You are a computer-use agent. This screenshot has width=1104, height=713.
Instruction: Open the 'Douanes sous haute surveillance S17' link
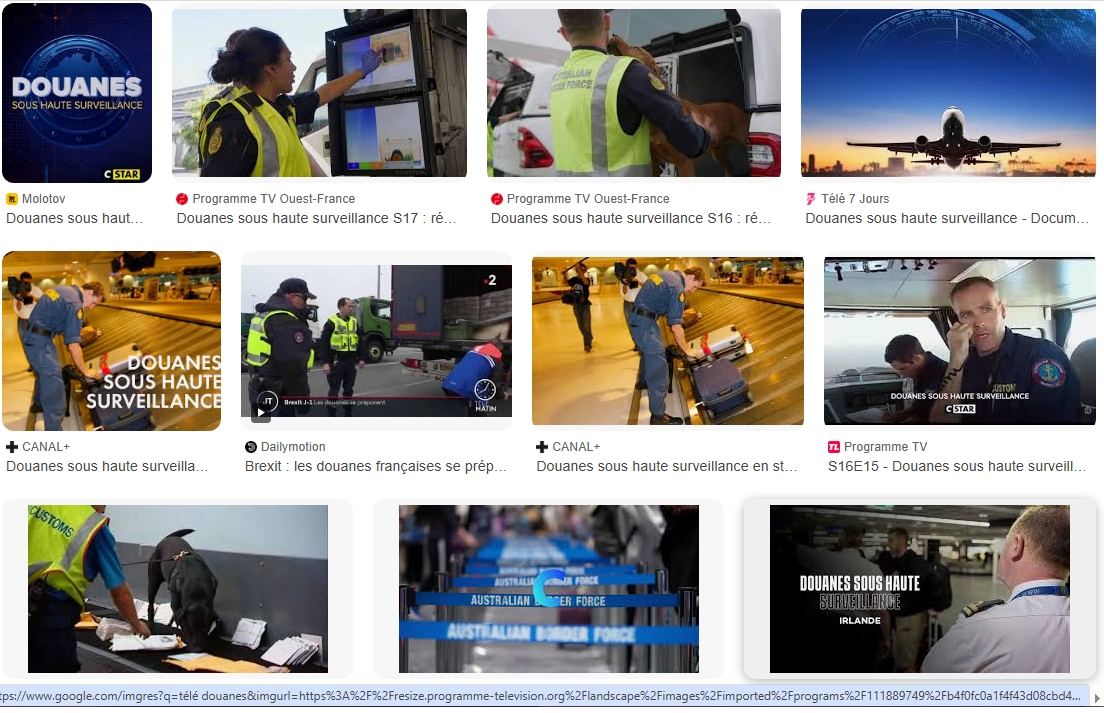point(316,218)
